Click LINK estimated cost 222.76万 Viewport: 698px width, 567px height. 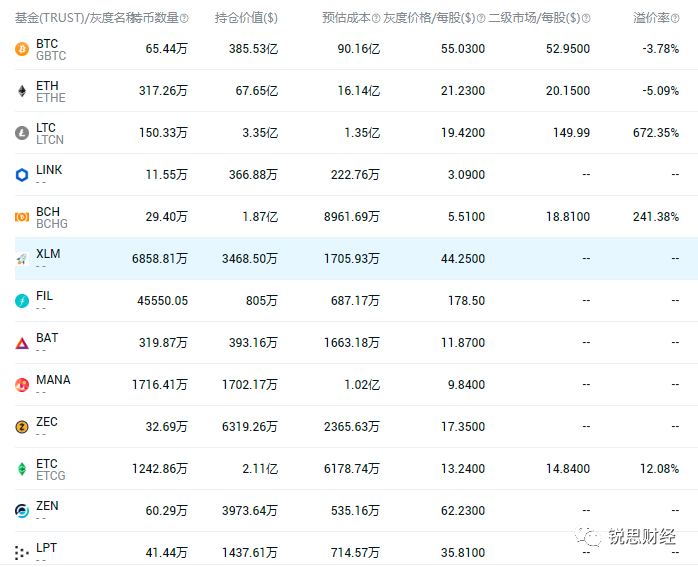click(x=355, y=175)
